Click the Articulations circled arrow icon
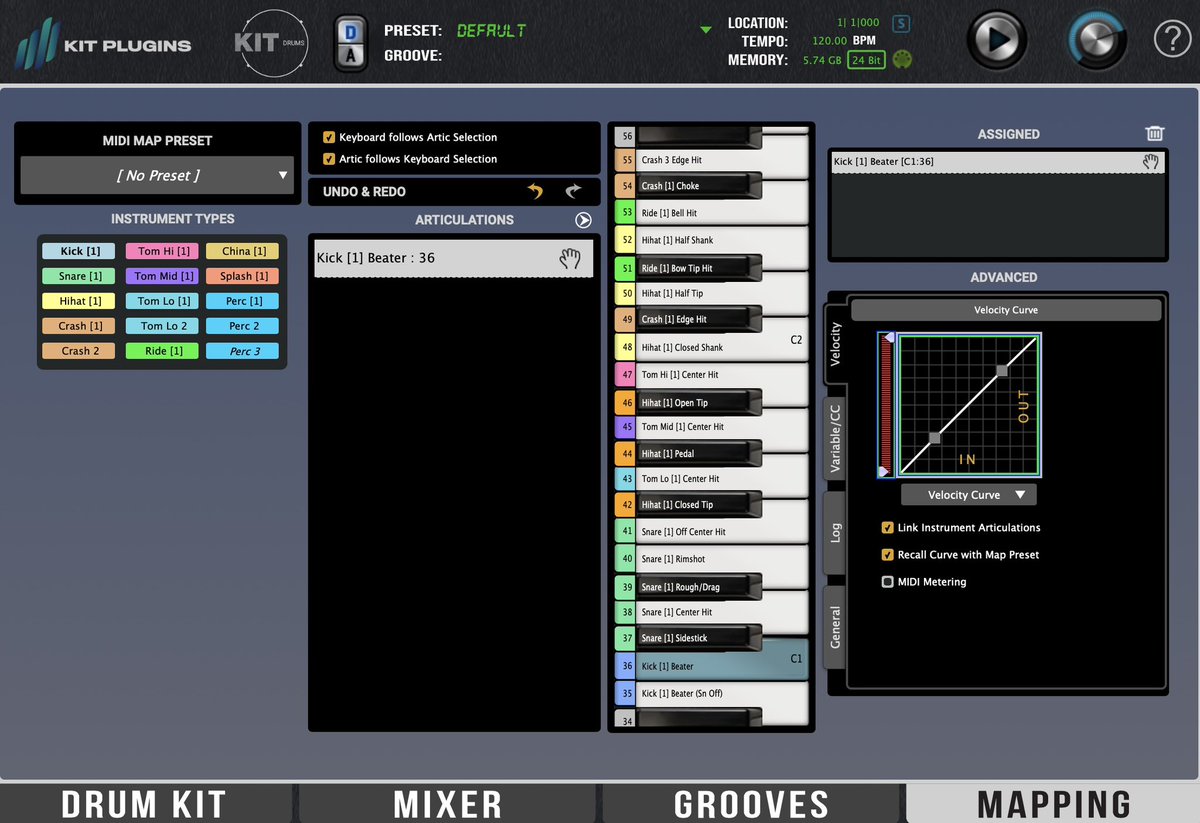 [x=584, y=220]
